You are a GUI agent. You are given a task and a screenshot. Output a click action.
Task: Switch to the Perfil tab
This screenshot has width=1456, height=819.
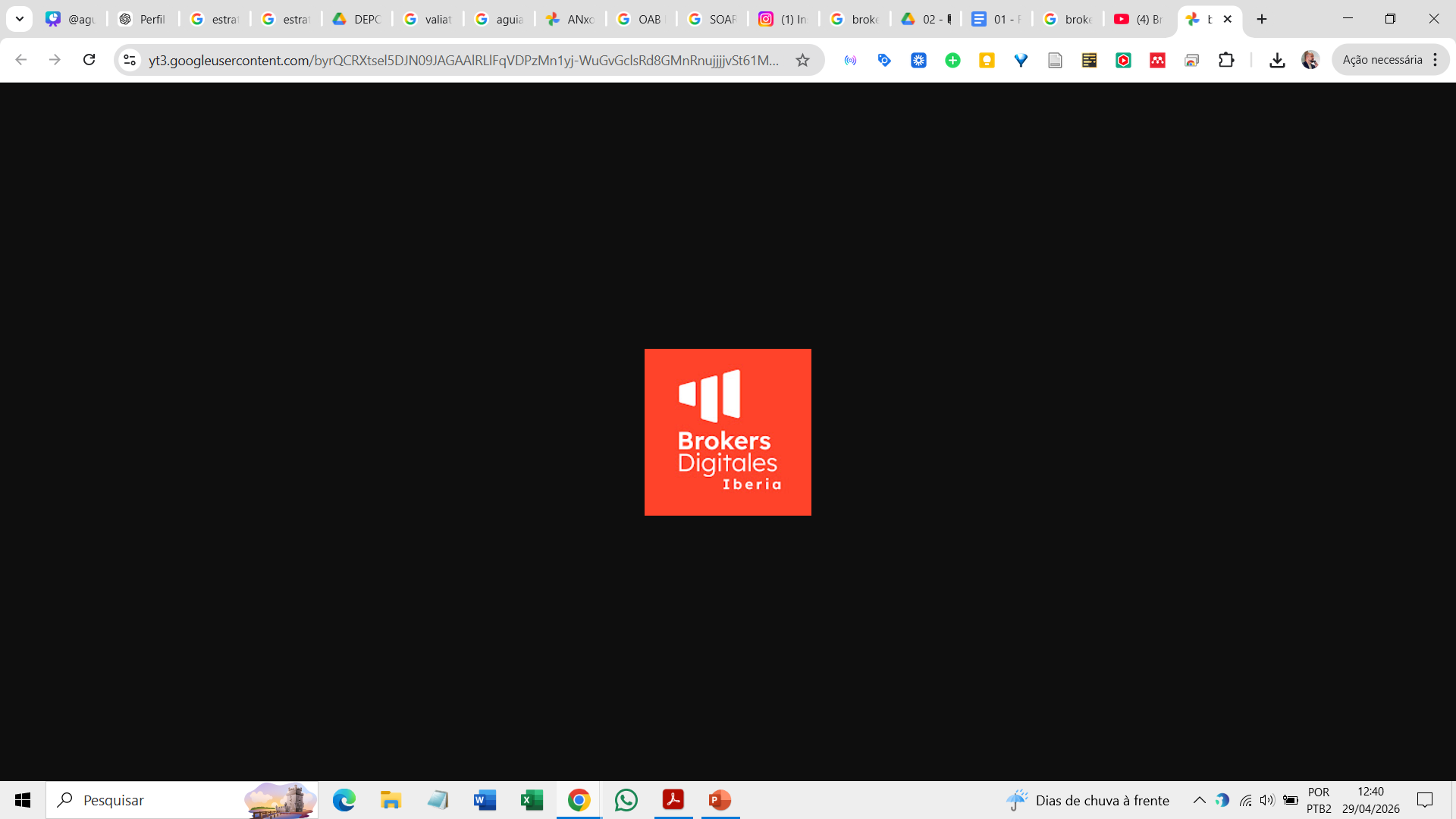(143, 19)
